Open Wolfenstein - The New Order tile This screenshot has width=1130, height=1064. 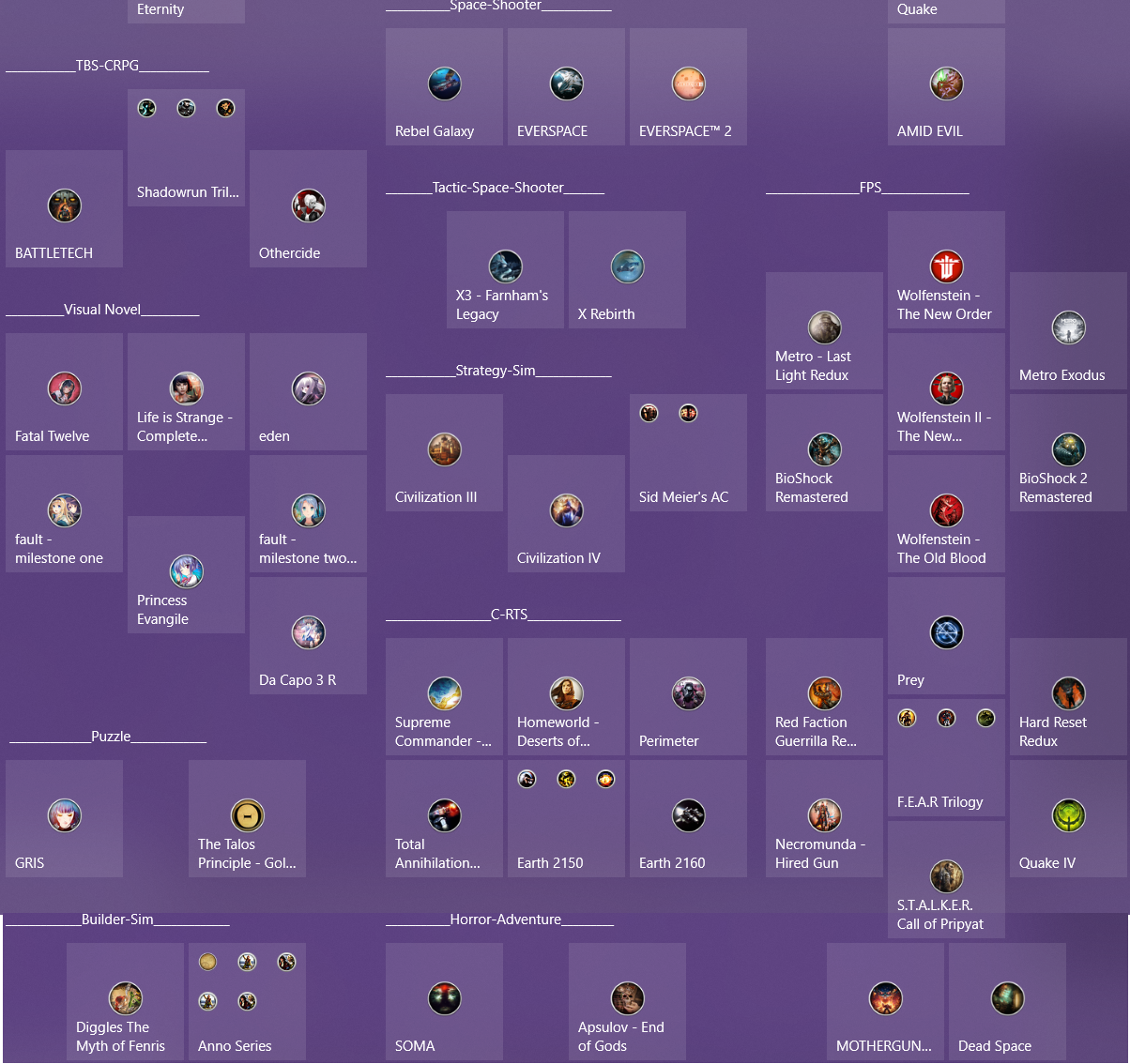coord(946,269)
